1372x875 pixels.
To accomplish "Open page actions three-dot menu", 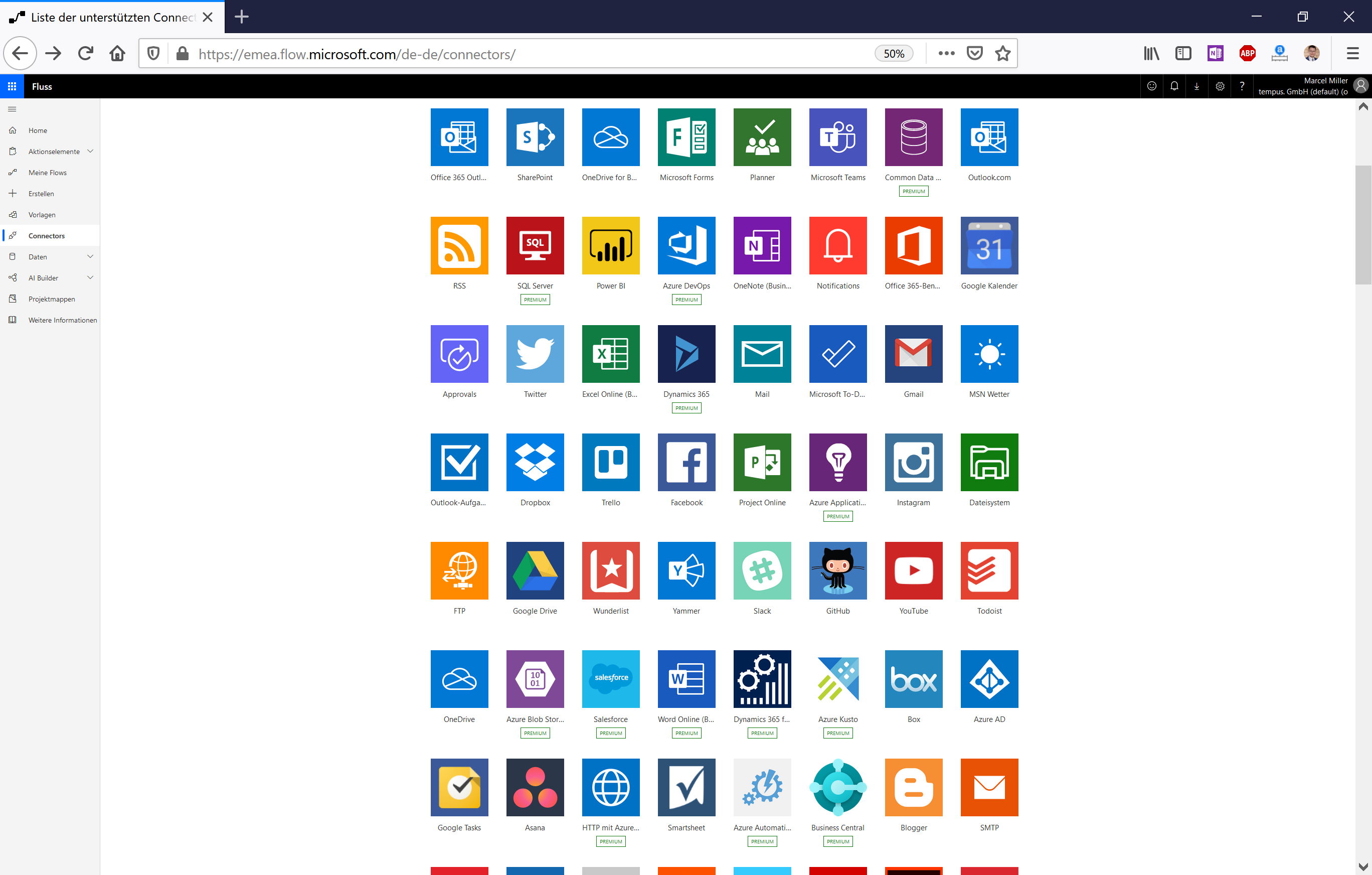I will pos(946,54).
